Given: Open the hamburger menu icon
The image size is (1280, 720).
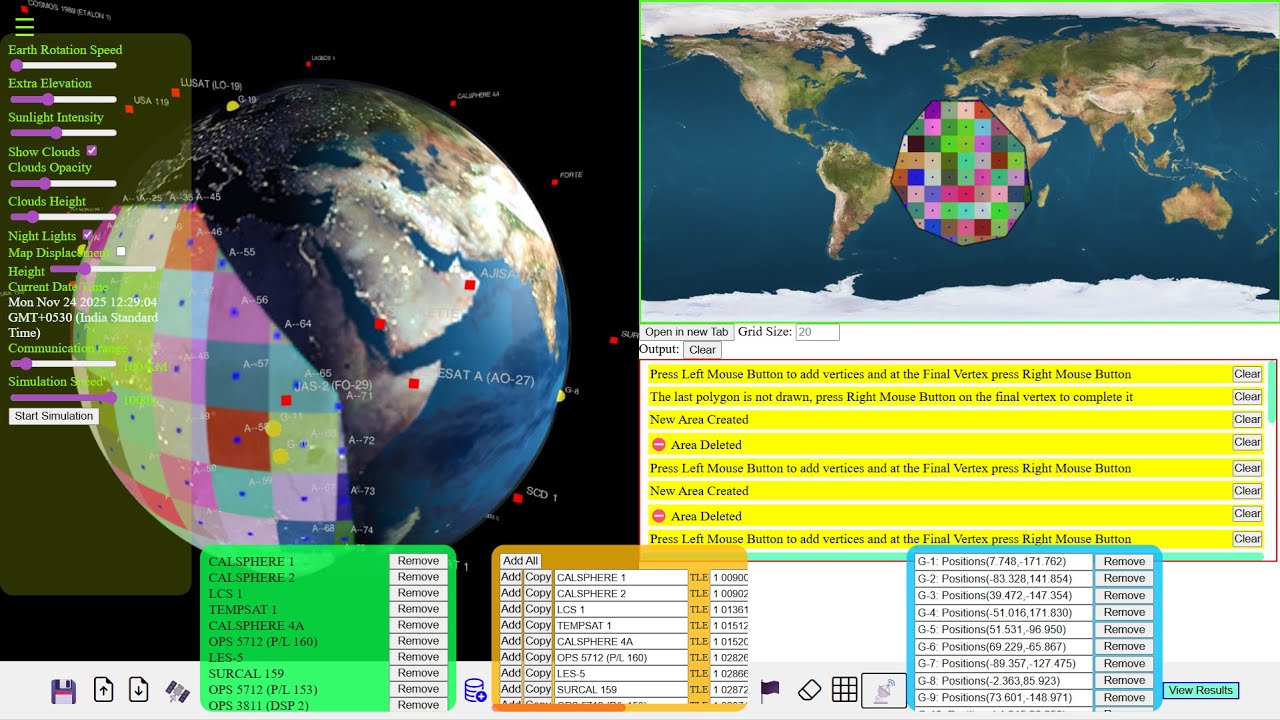Looking at the screenshot, I should coord(25,27).
